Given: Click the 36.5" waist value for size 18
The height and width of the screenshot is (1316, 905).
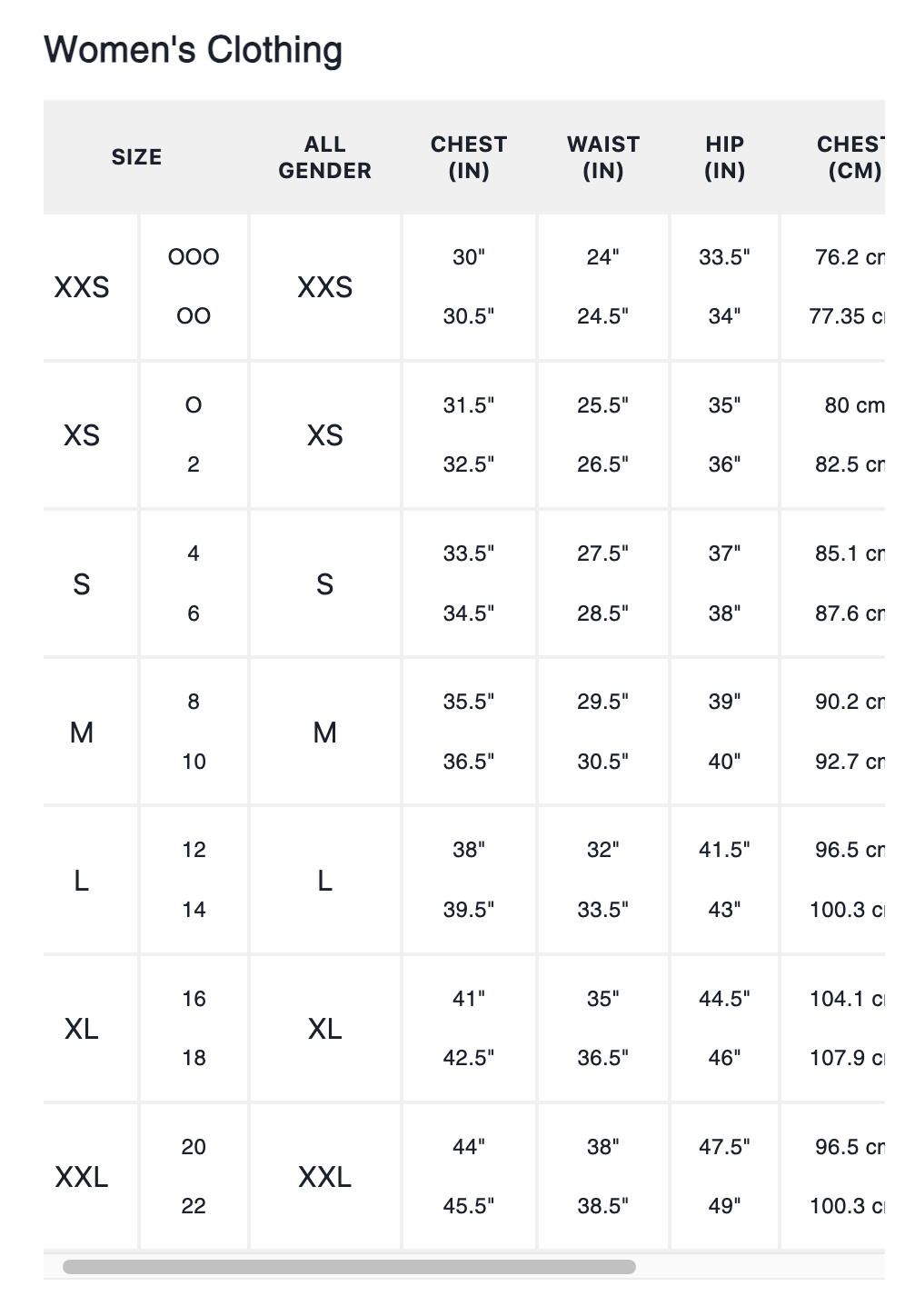Looking at the screenshot, I should pyautogui.click(x=603, y=1058).
